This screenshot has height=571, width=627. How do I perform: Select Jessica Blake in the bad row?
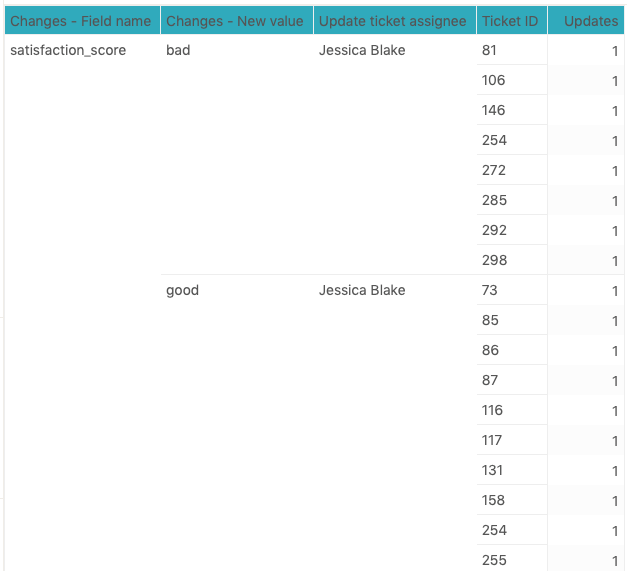pos(362,50)
